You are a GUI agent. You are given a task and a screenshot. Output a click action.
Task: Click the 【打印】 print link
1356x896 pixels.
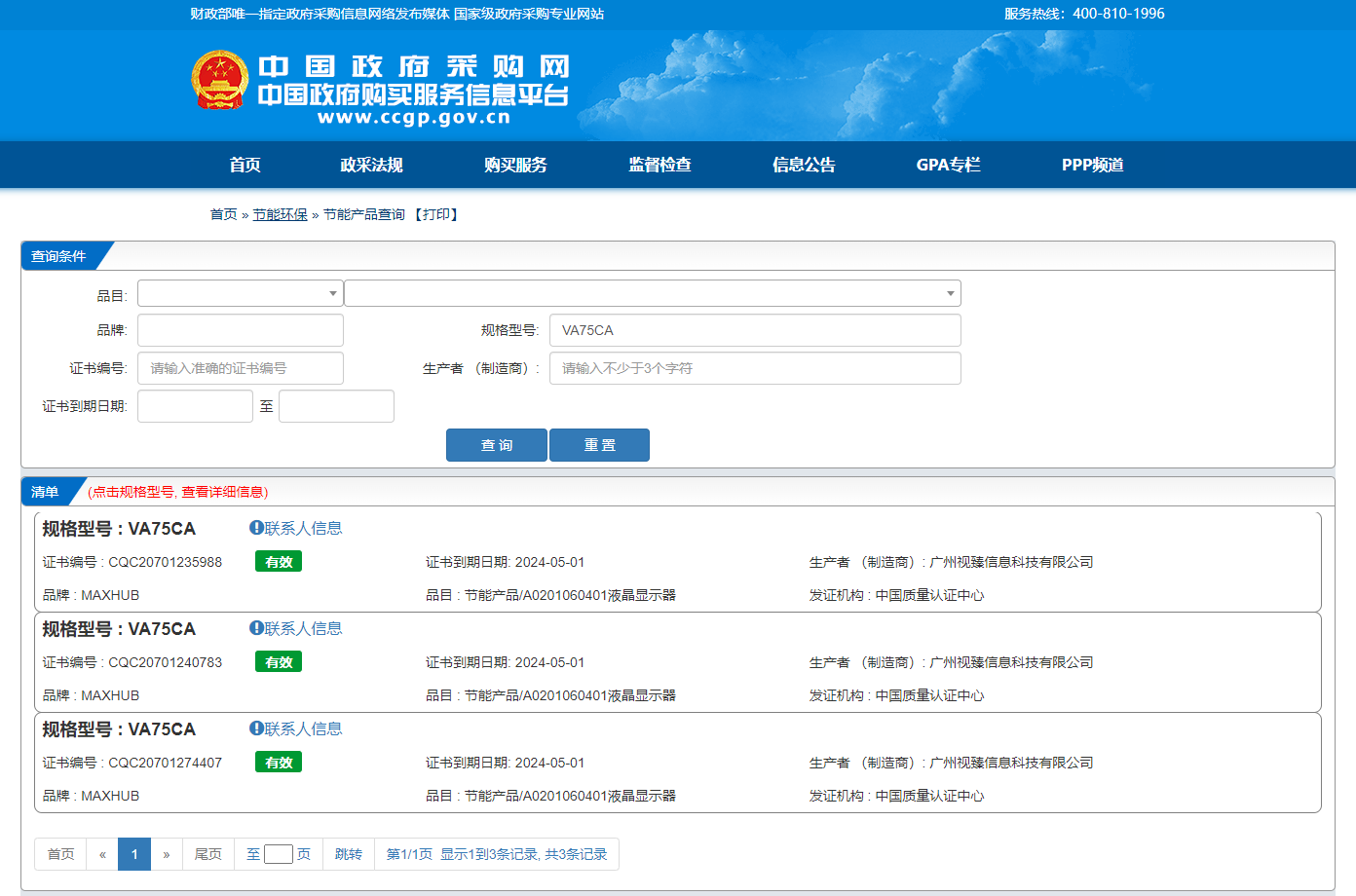coord(436,214)
